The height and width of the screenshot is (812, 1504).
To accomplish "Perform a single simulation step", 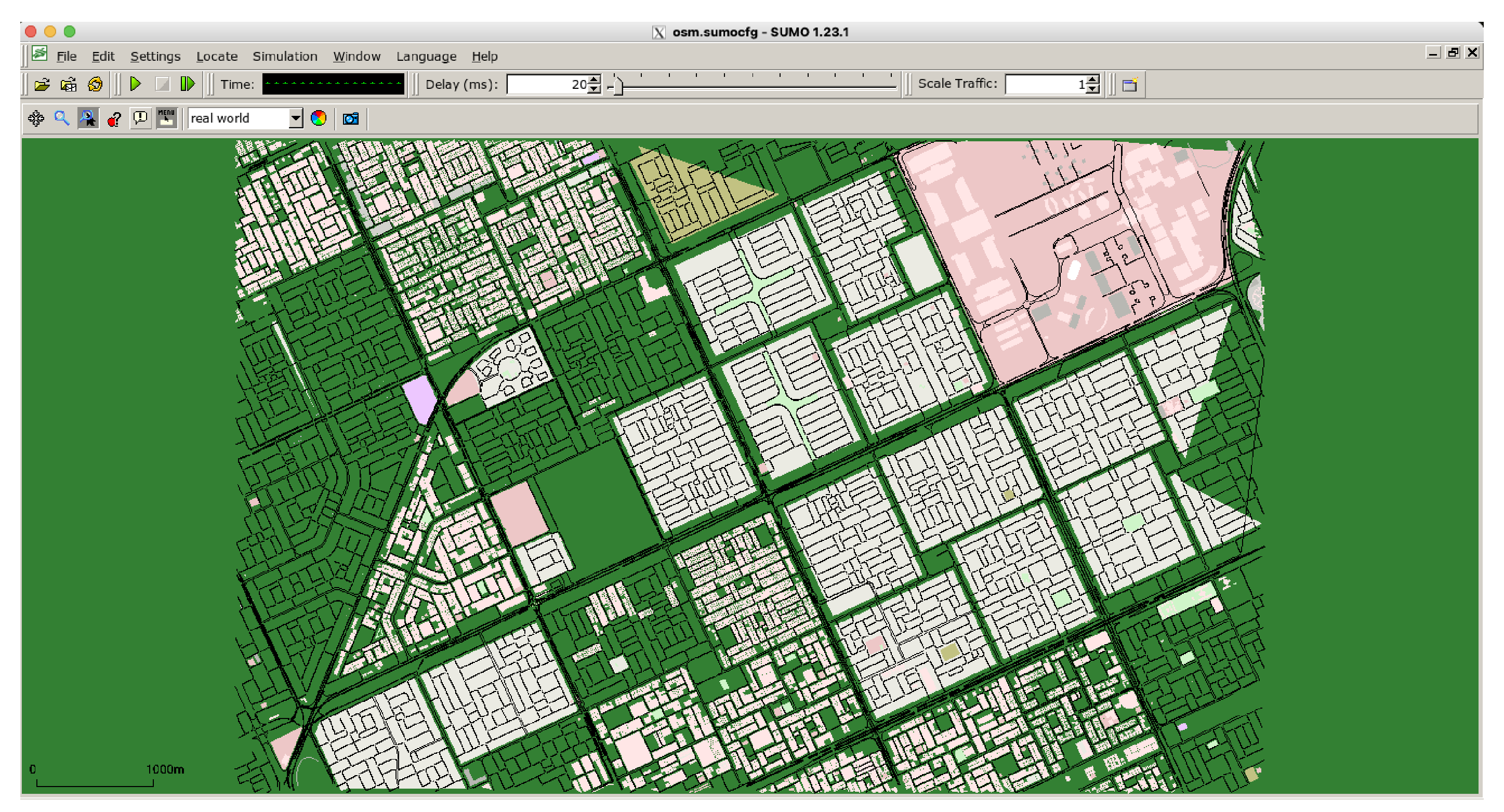I will [x=188, y=84].
